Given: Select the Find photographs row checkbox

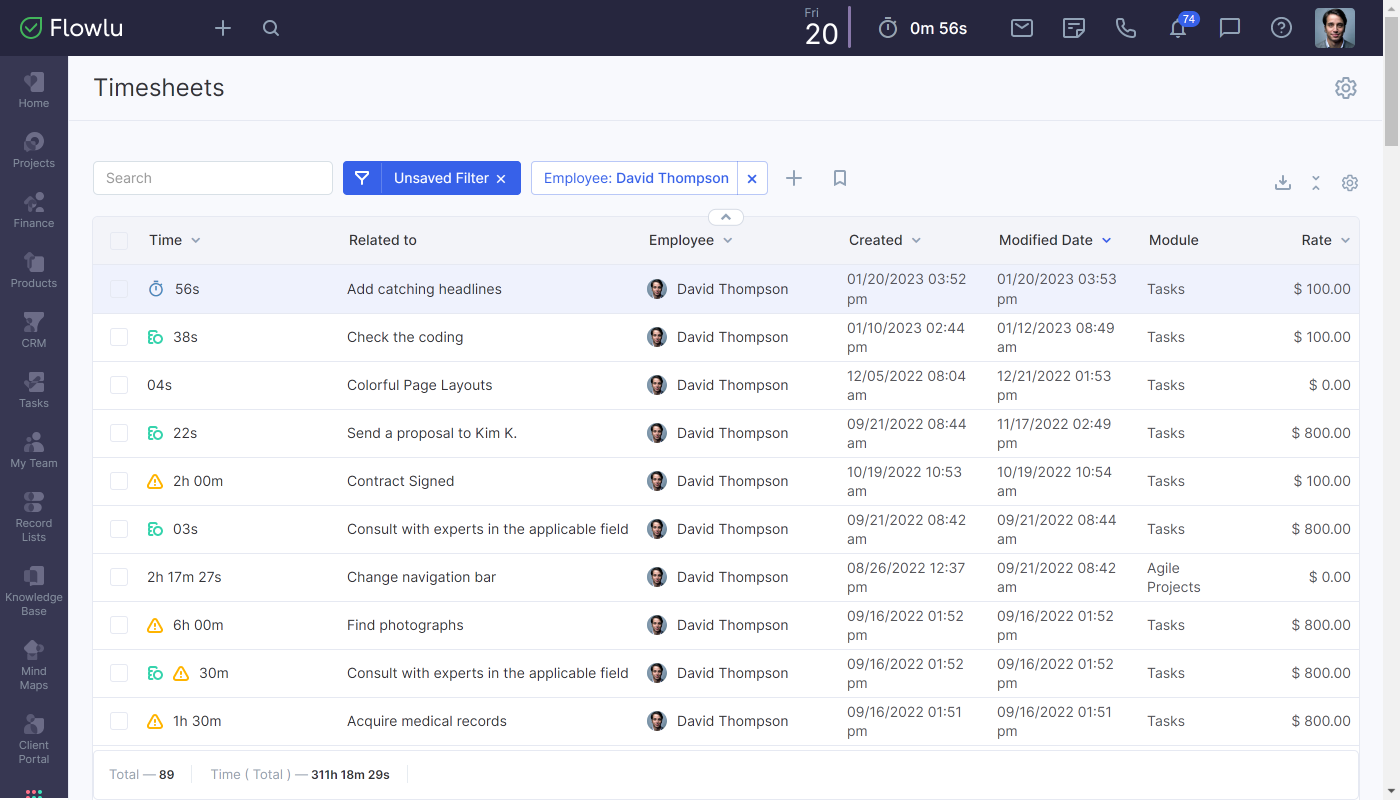Looking at the screenshot, I should tap(119, 625).
